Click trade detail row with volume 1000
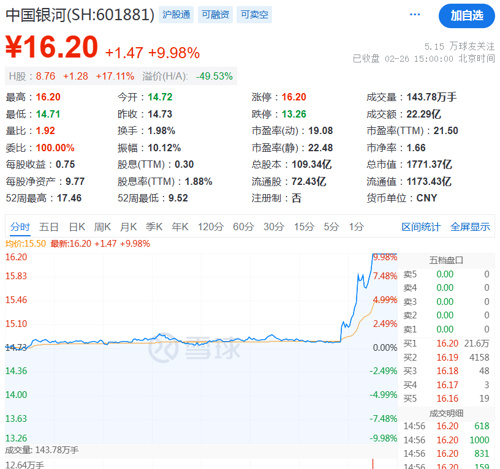 pos(446,440)
